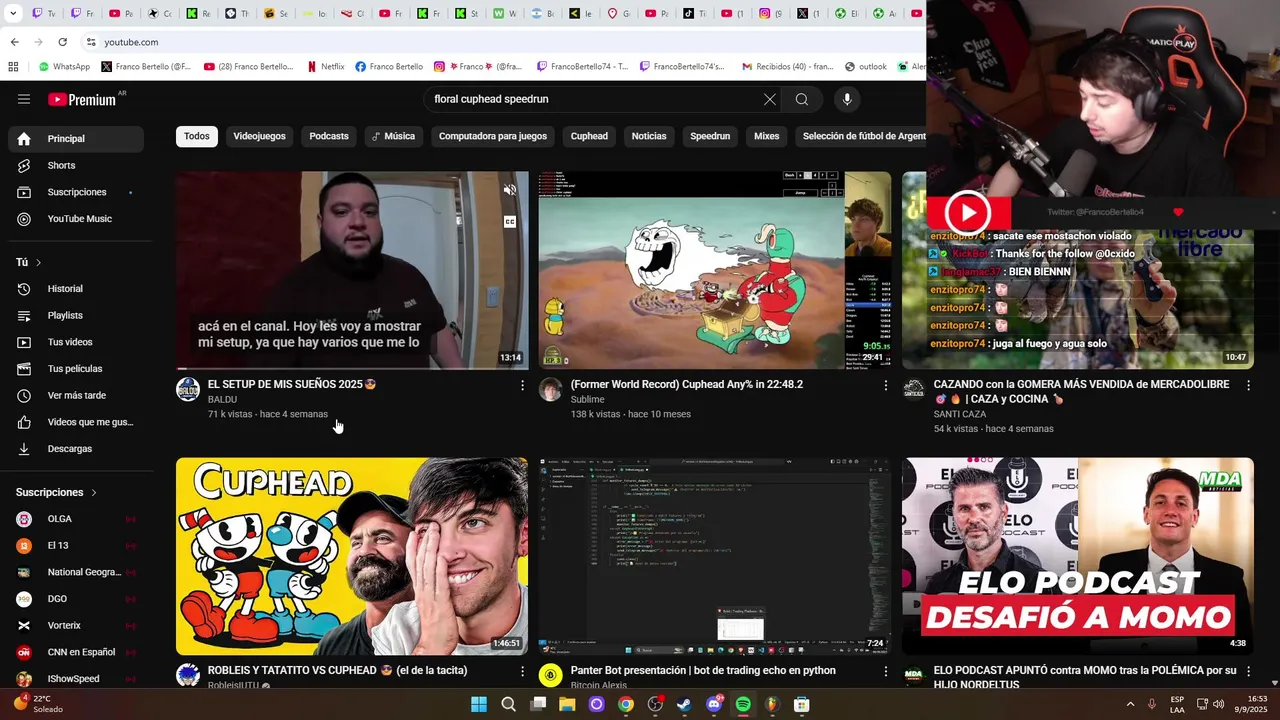
Task: Expand the Tú section chevron
Action: point(38,263)
